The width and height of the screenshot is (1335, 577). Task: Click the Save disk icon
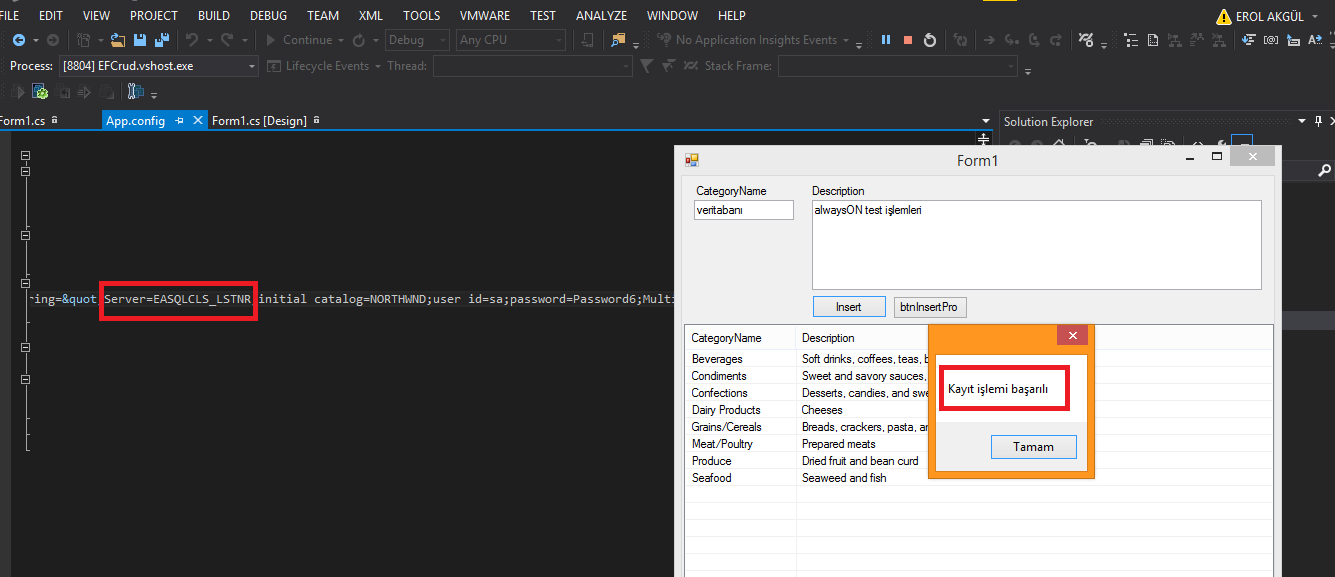point(139,40)
